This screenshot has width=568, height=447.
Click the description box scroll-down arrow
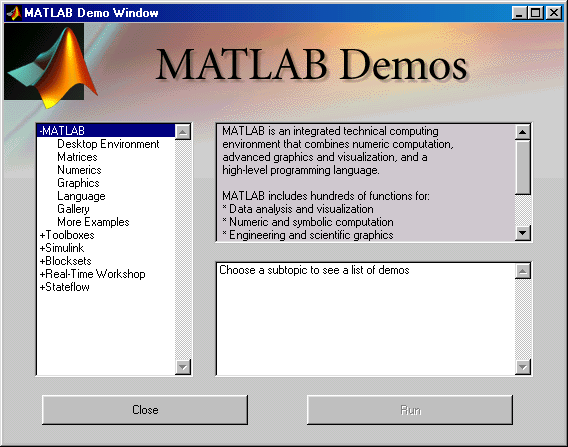coord(523,233)
